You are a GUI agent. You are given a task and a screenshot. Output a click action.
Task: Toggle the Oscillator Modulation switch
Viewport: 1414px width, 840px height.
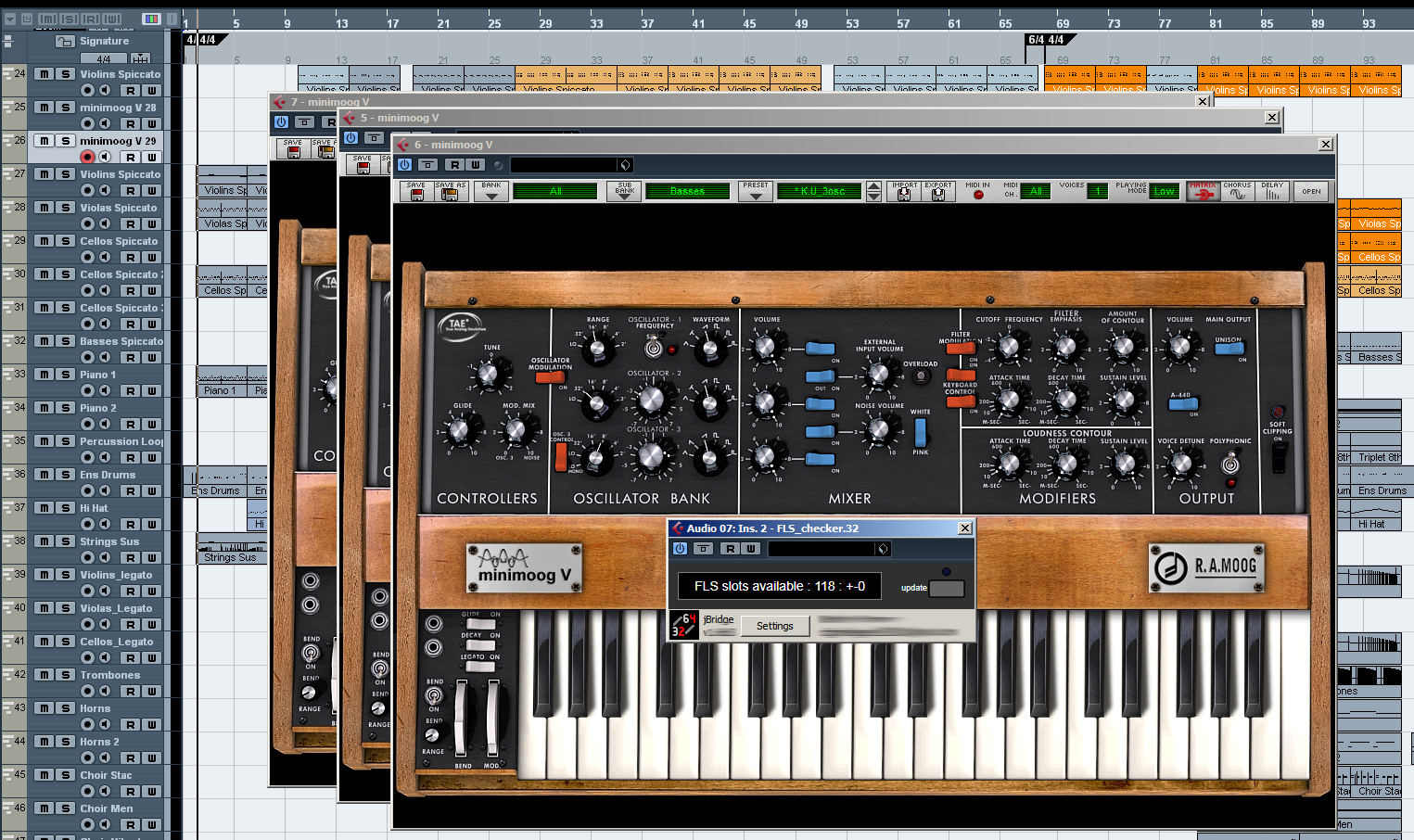[550, 377]
